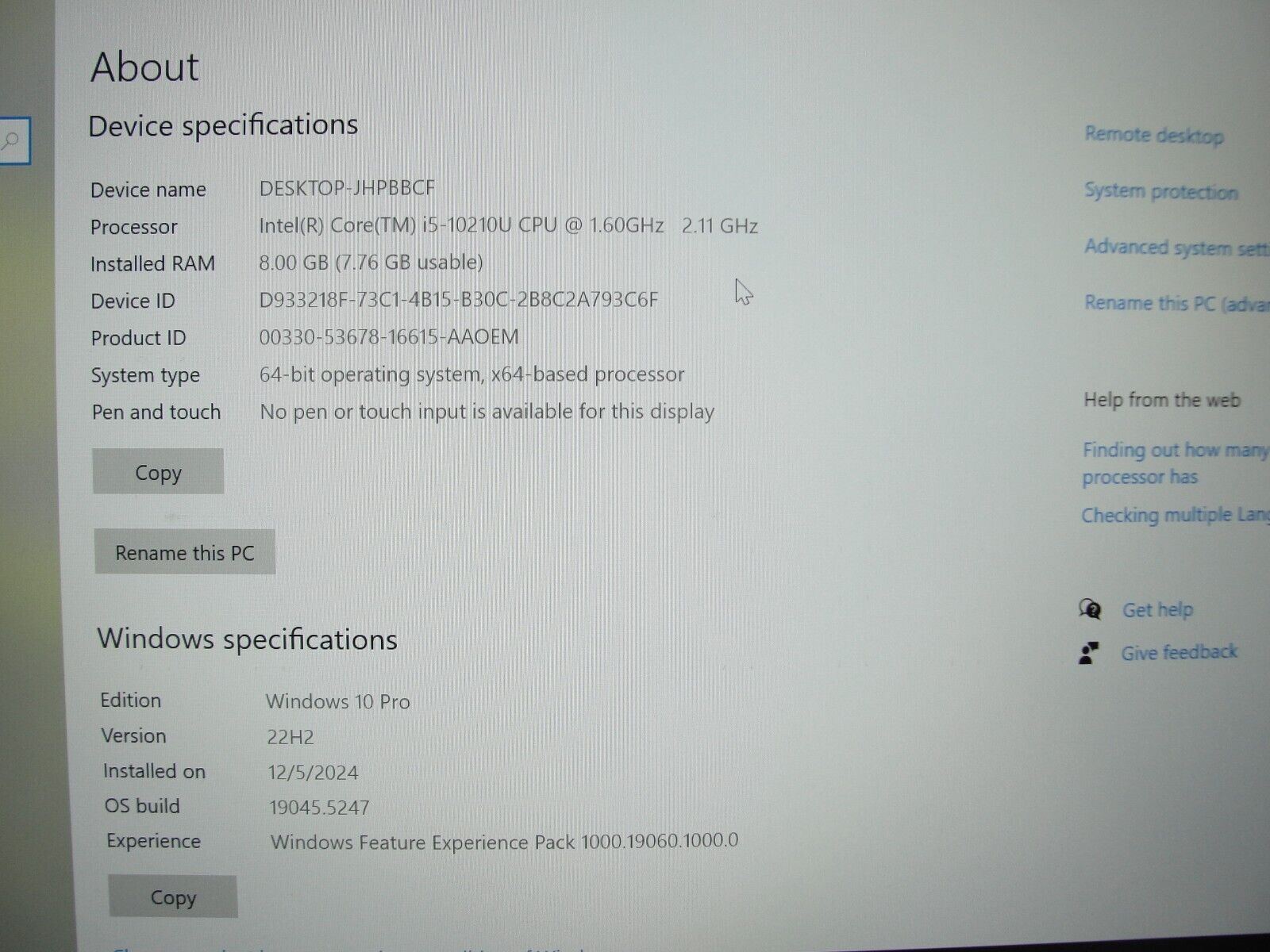This screenshot has width=1270, height=952.
Task: Select the installed on date 12/5/2024
Action: point(313,773)
